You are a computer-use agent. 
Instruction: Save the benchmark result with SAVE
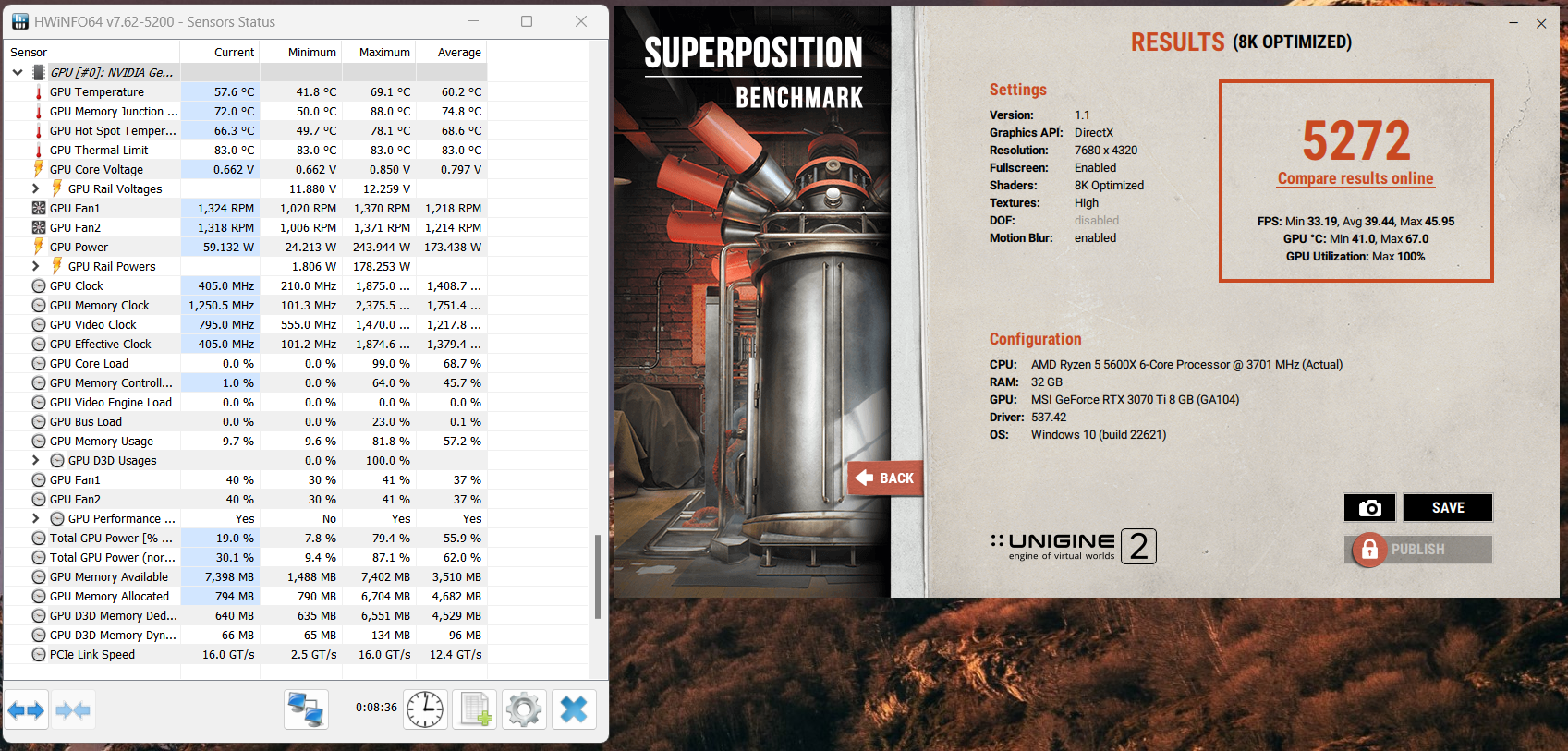coord(1448,508)
